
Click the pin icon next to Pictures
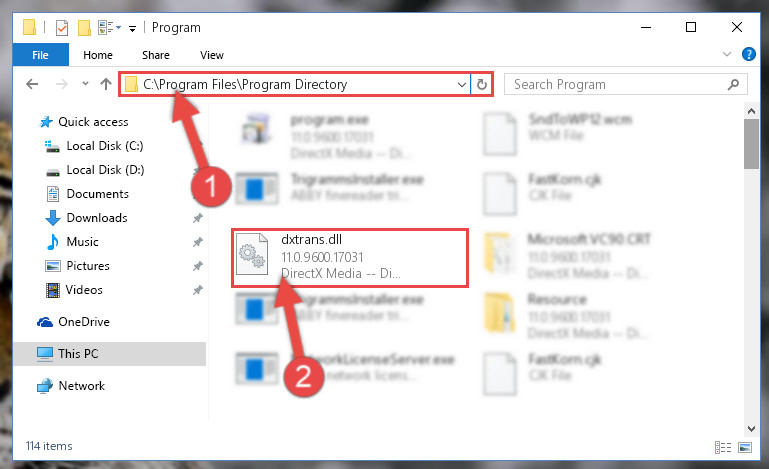click(197, 266)
